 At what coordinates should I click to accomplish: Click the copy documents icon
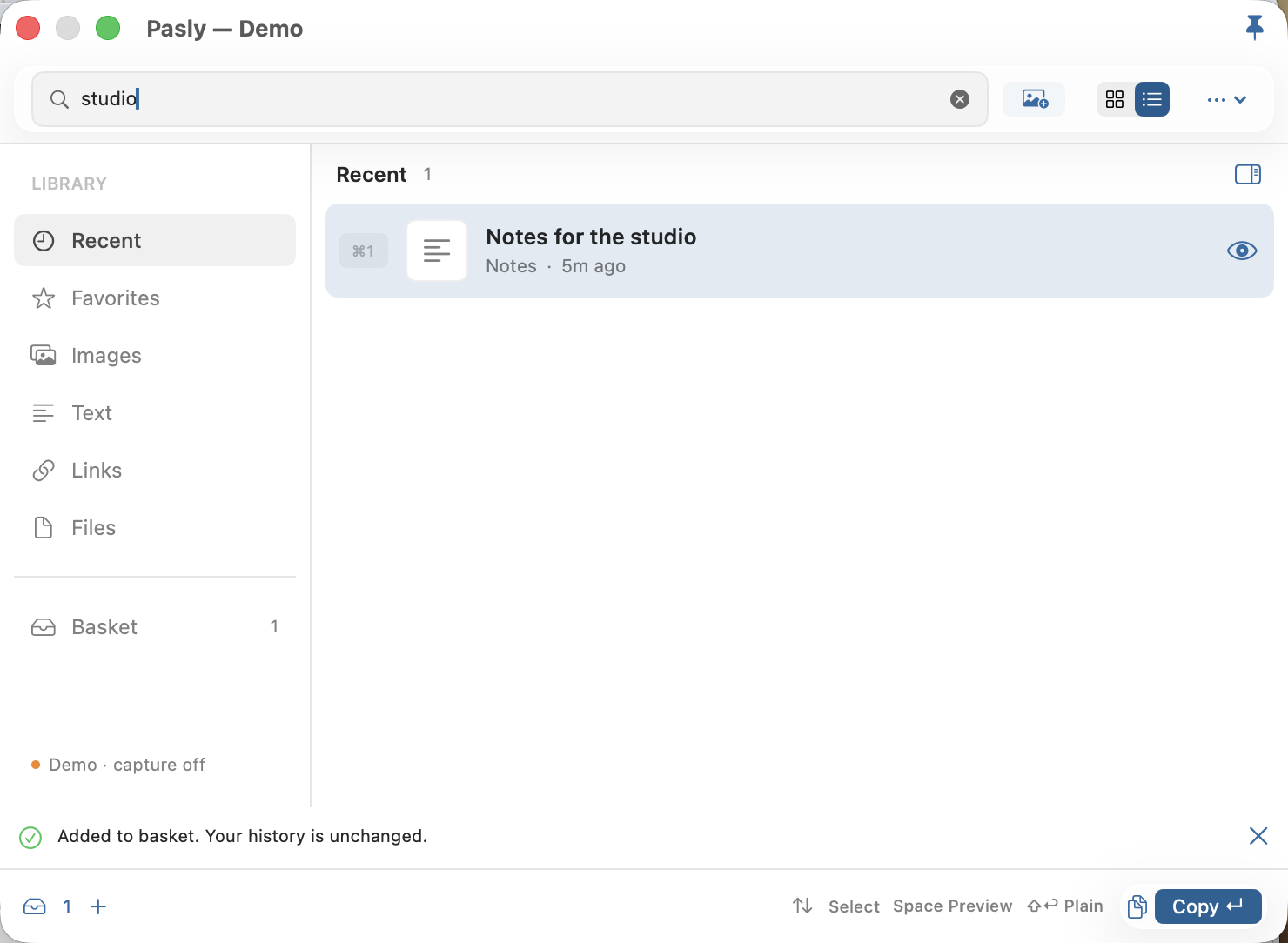click(1137, 906)
